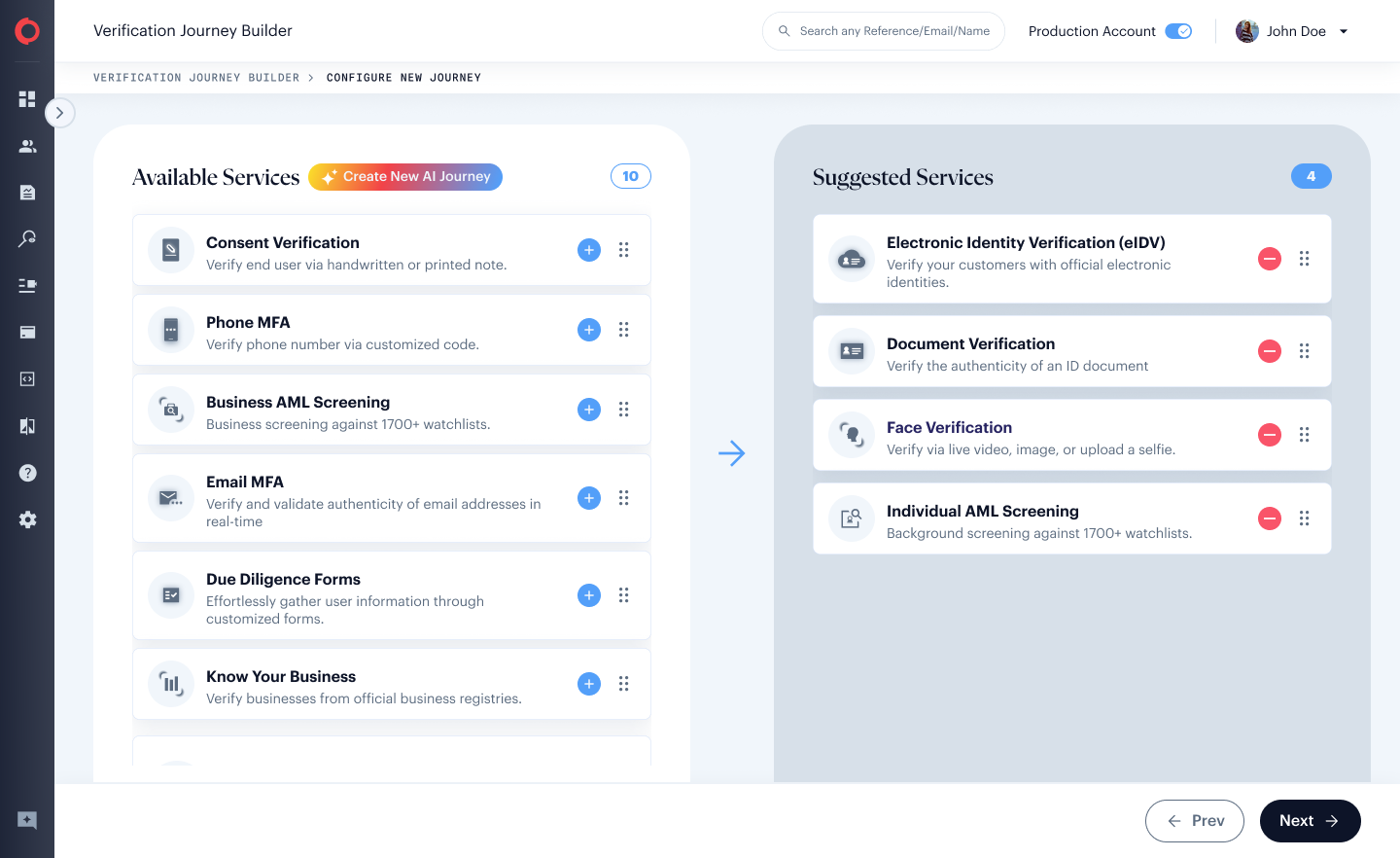This screenshot has width=1400, height=858.
Task: Open the code integration icon in sidebar
Action: (x=27, y=378)
